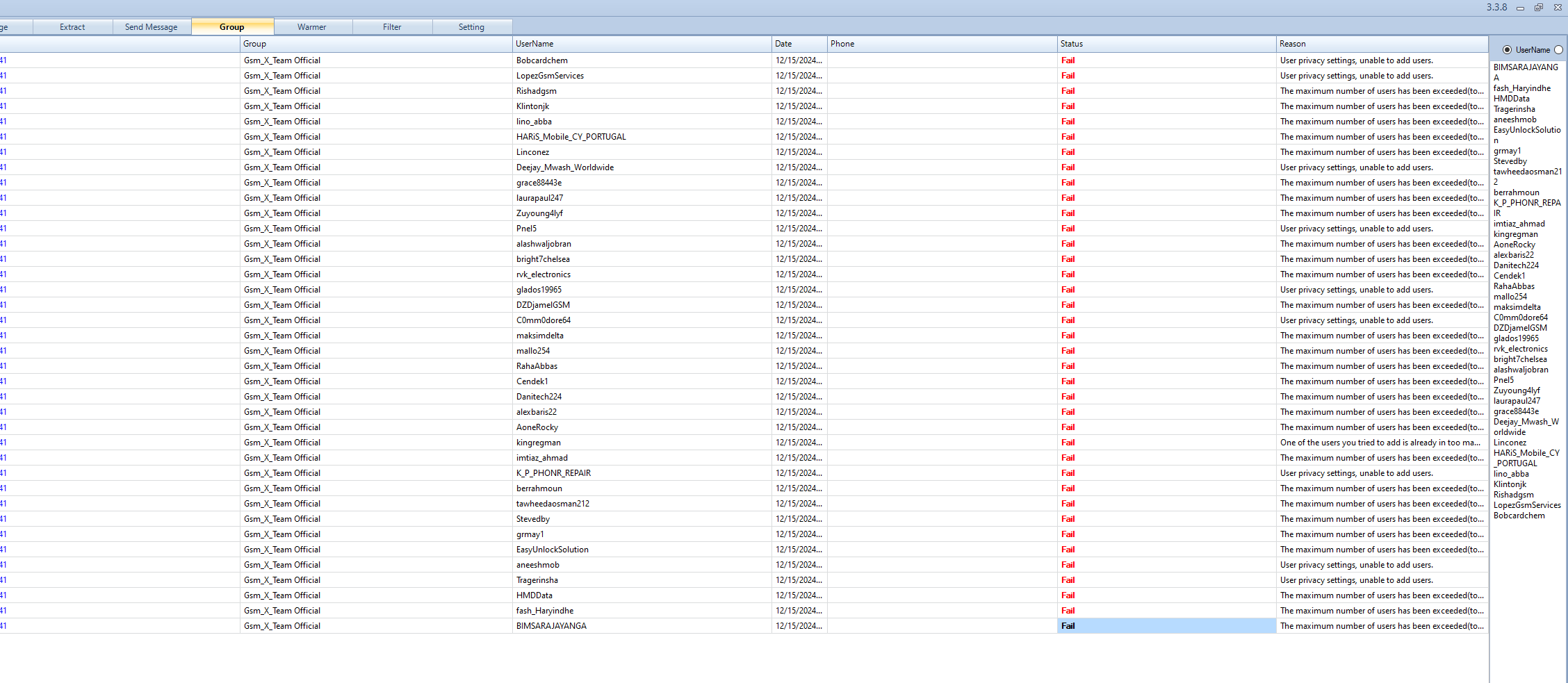Open the Send Message tab
The image size is (1568, 683).
click(152, 27)
